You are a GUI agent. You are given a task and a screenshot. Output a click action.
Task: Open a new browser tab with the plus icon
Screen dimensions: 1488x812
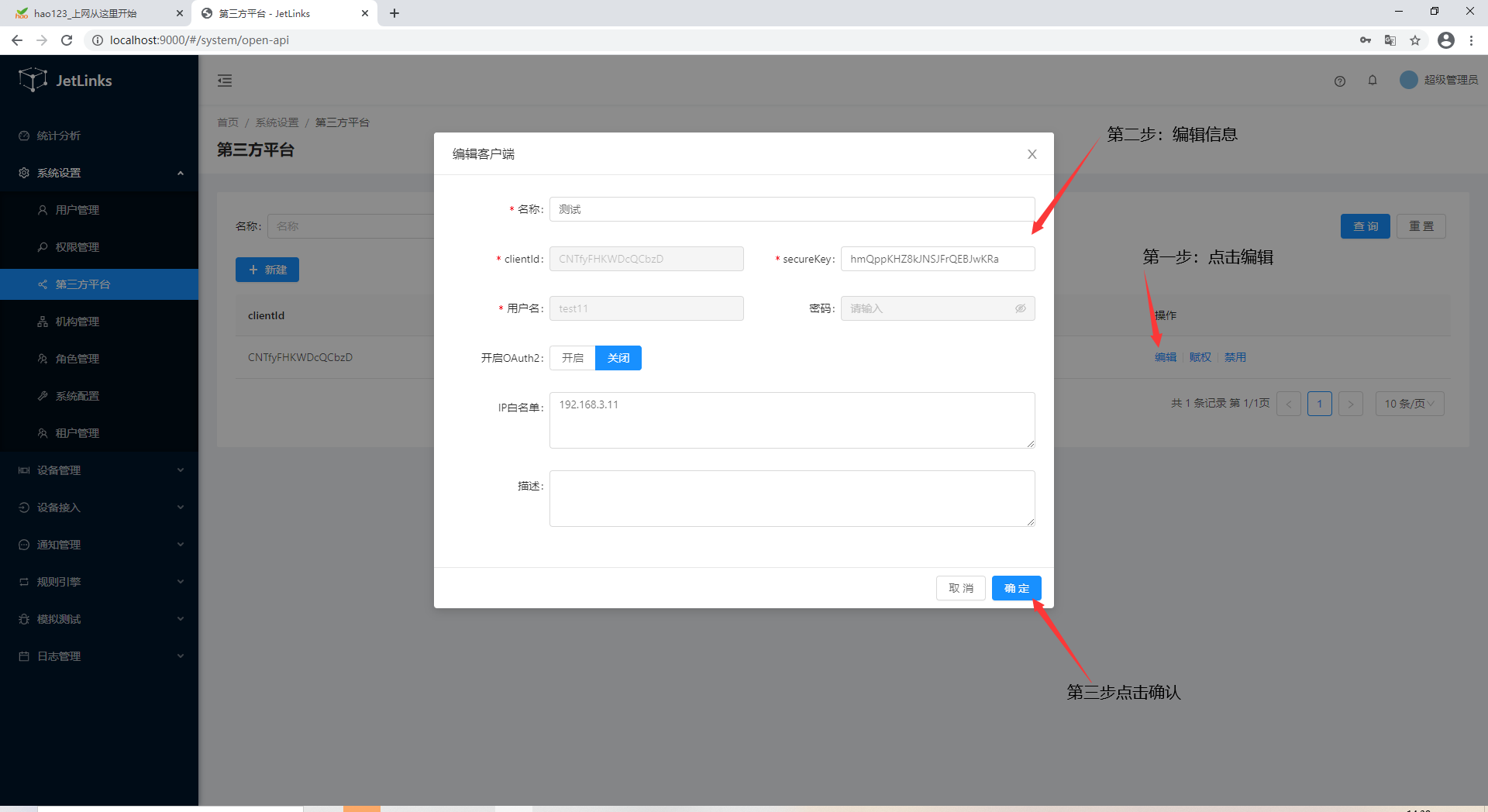point(394,13)
